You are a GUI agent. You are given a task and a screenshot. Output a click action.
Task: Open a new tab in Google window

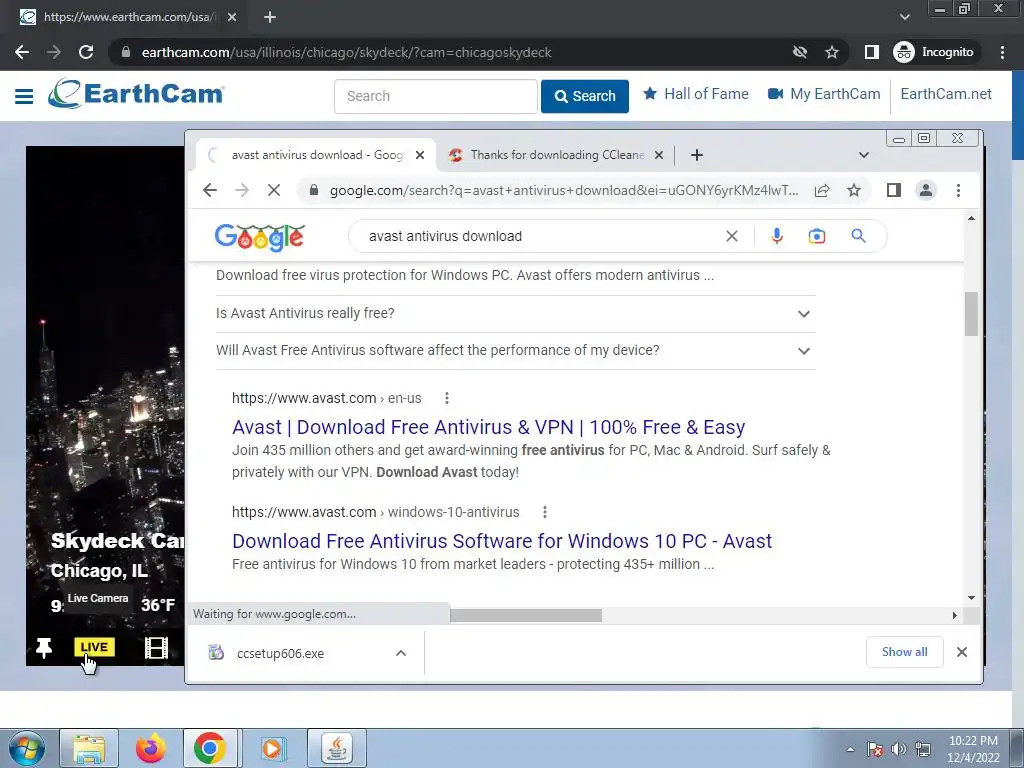(x=697, y=155)
